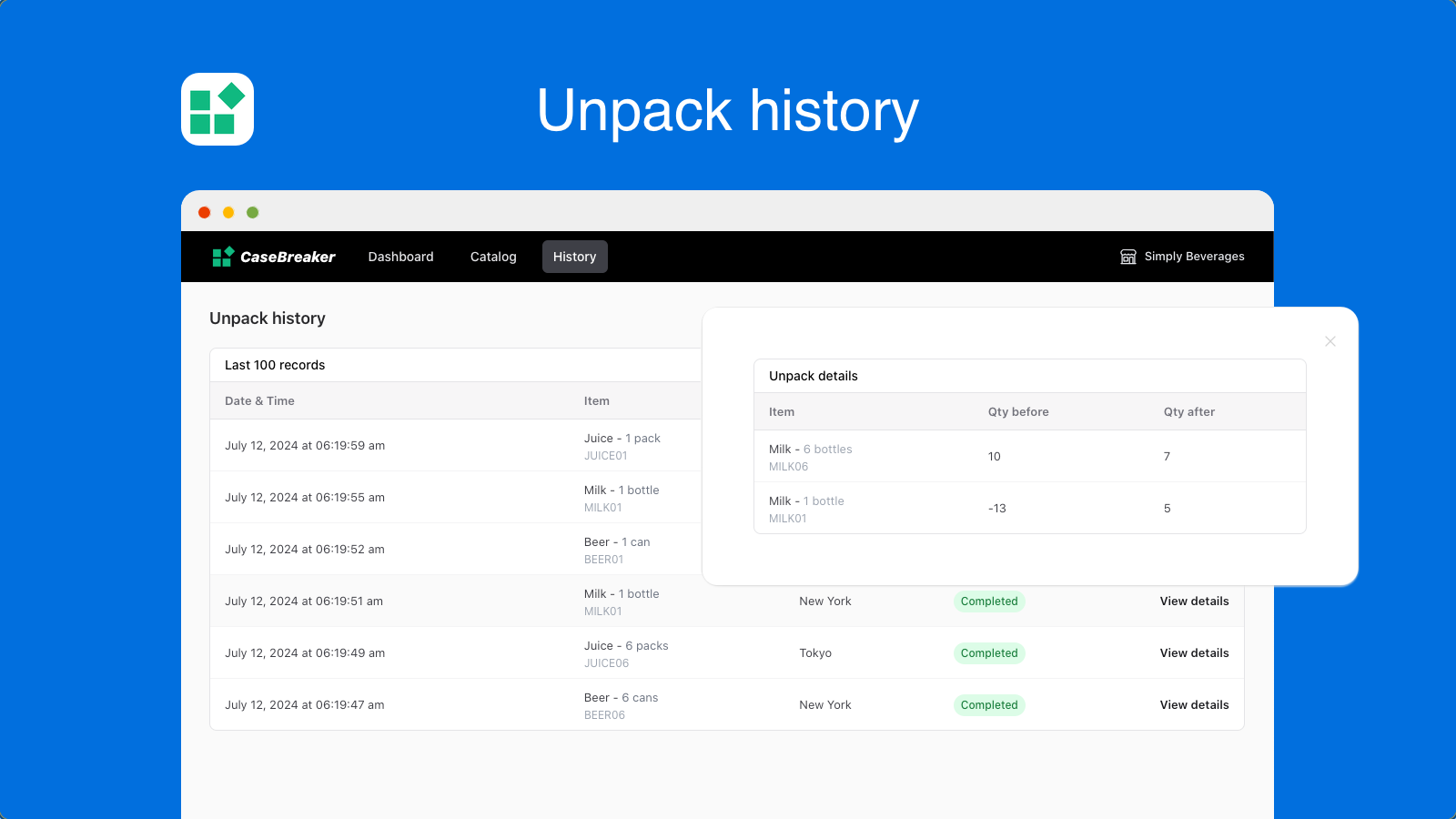Select July 12, 2024 at 06:19:52 am
Viewport: 1456px width, 819px height.
click(305, 550)
